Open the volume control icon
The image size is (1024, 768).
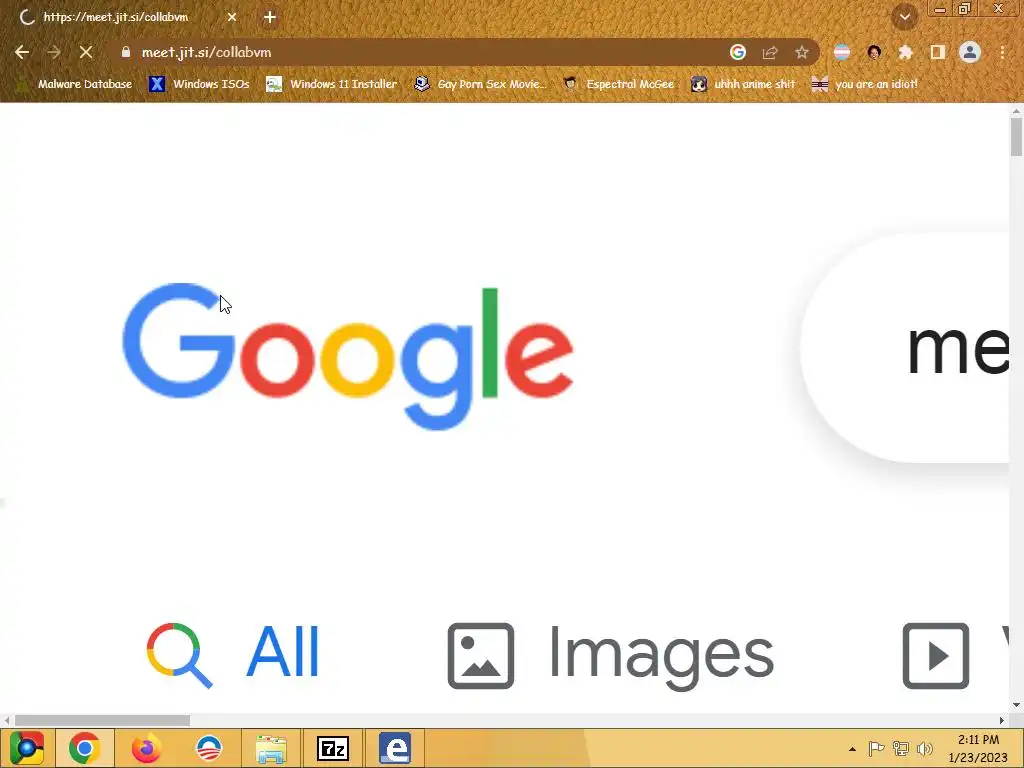(x=925, y=748)
